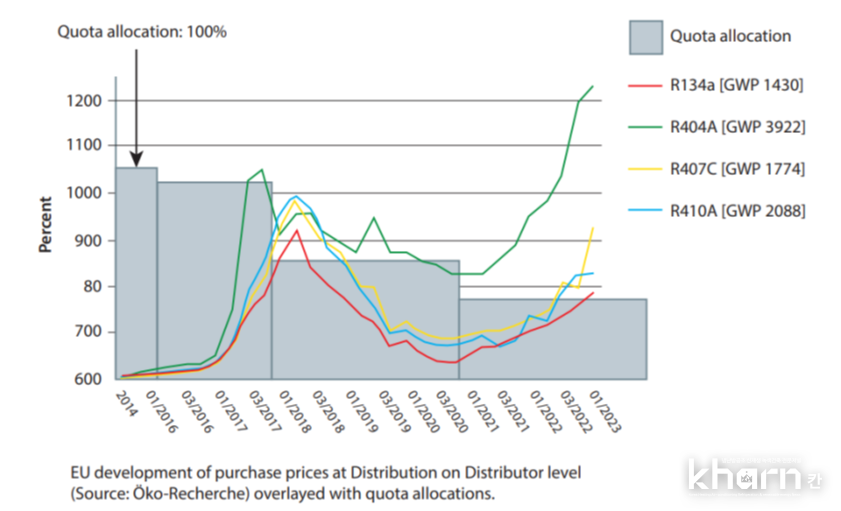Select the R410A [GWP 2088] legend label
Screen dimensions: 841x511
point(737,209)
